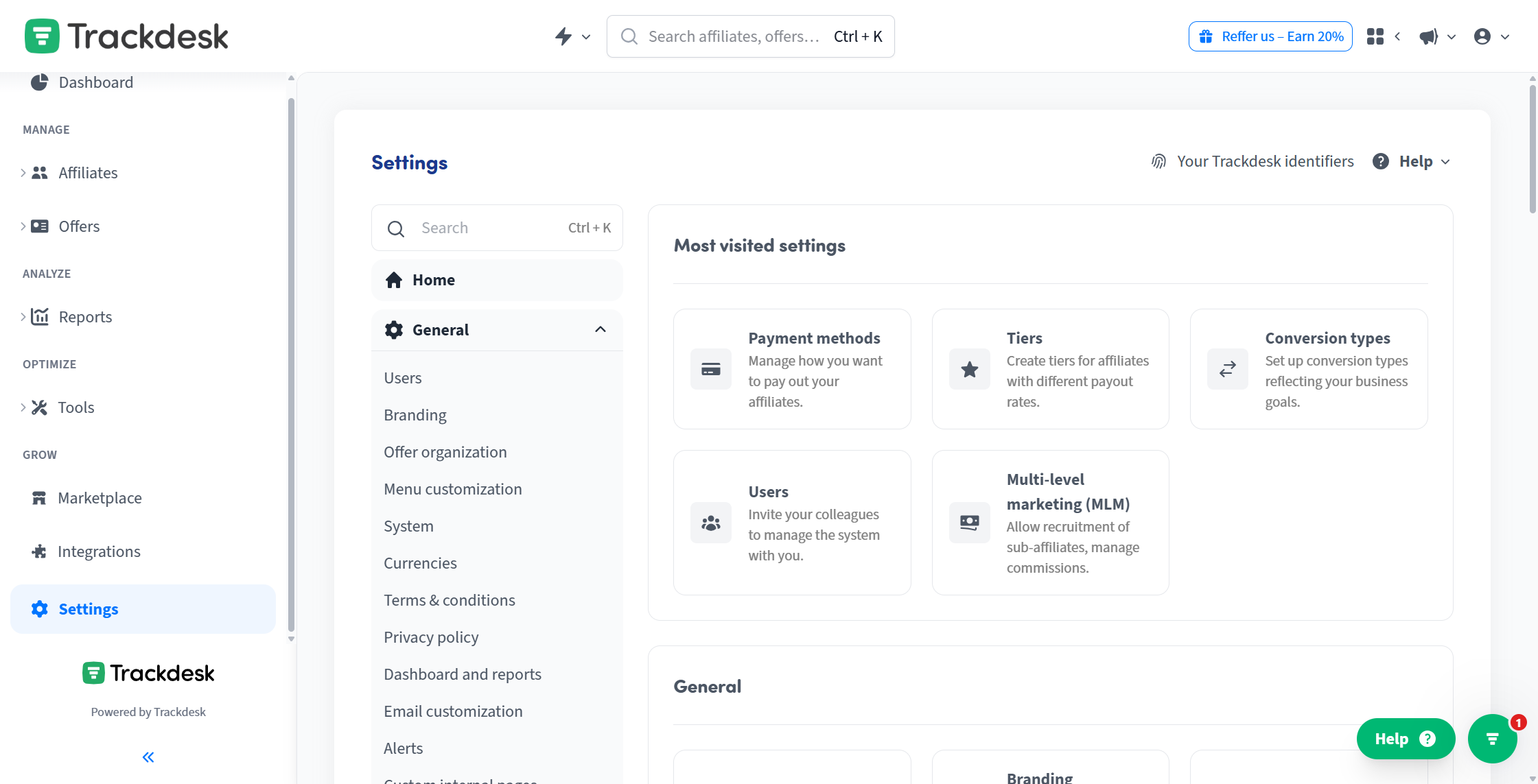
Task: Select the Integrations puzzle icon
Action: tap(40, 551)
